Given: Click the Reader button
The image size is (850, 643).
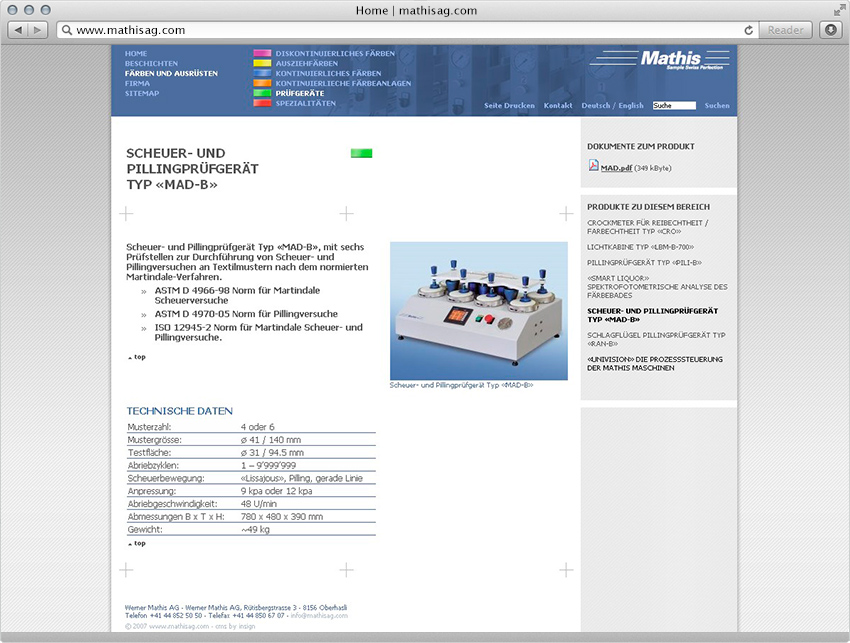Looking at the screenshot, I should click(x=785, y=30).
